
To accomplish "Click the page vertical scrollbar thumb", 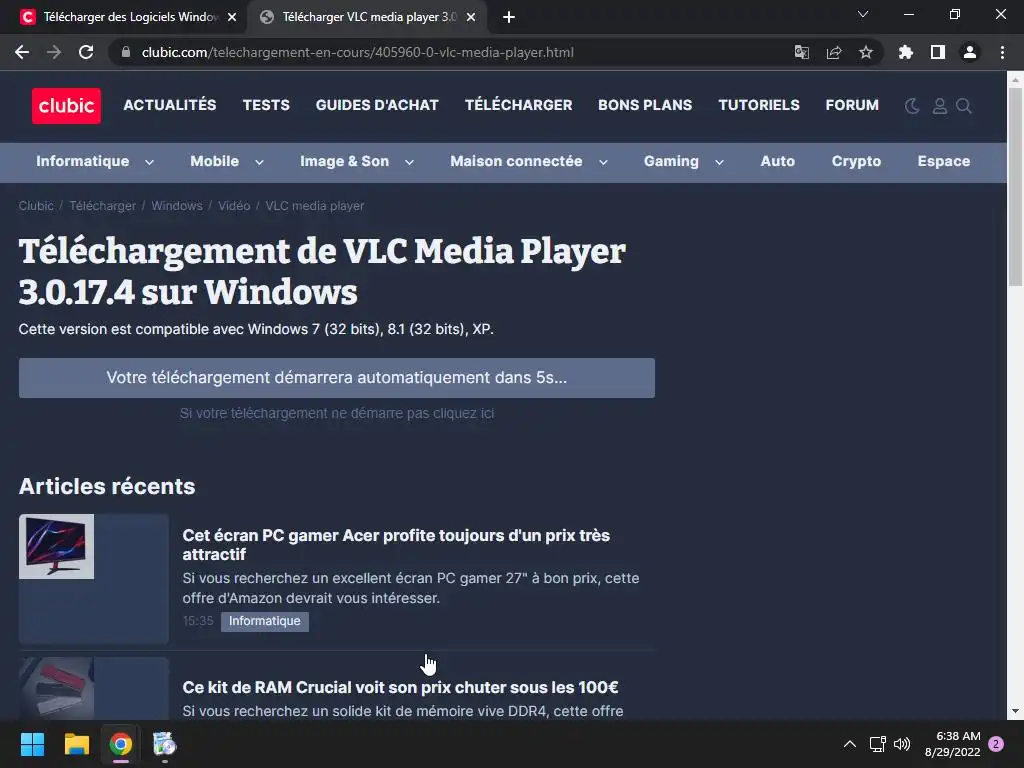I will click(1015, 186).
